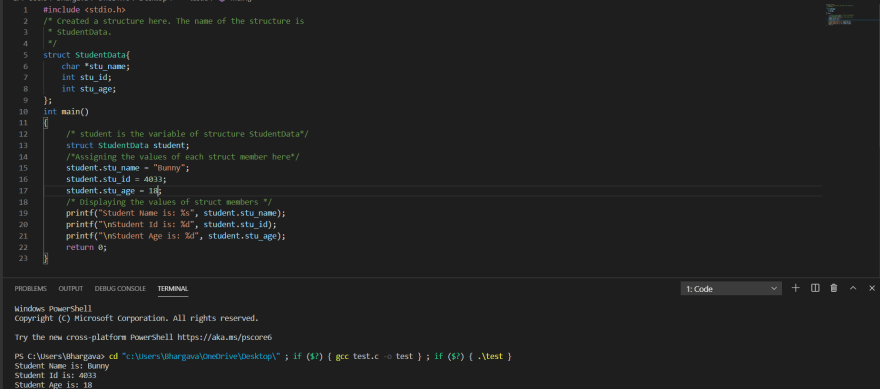Click the 'int main()' line

(x=66, y=112)
